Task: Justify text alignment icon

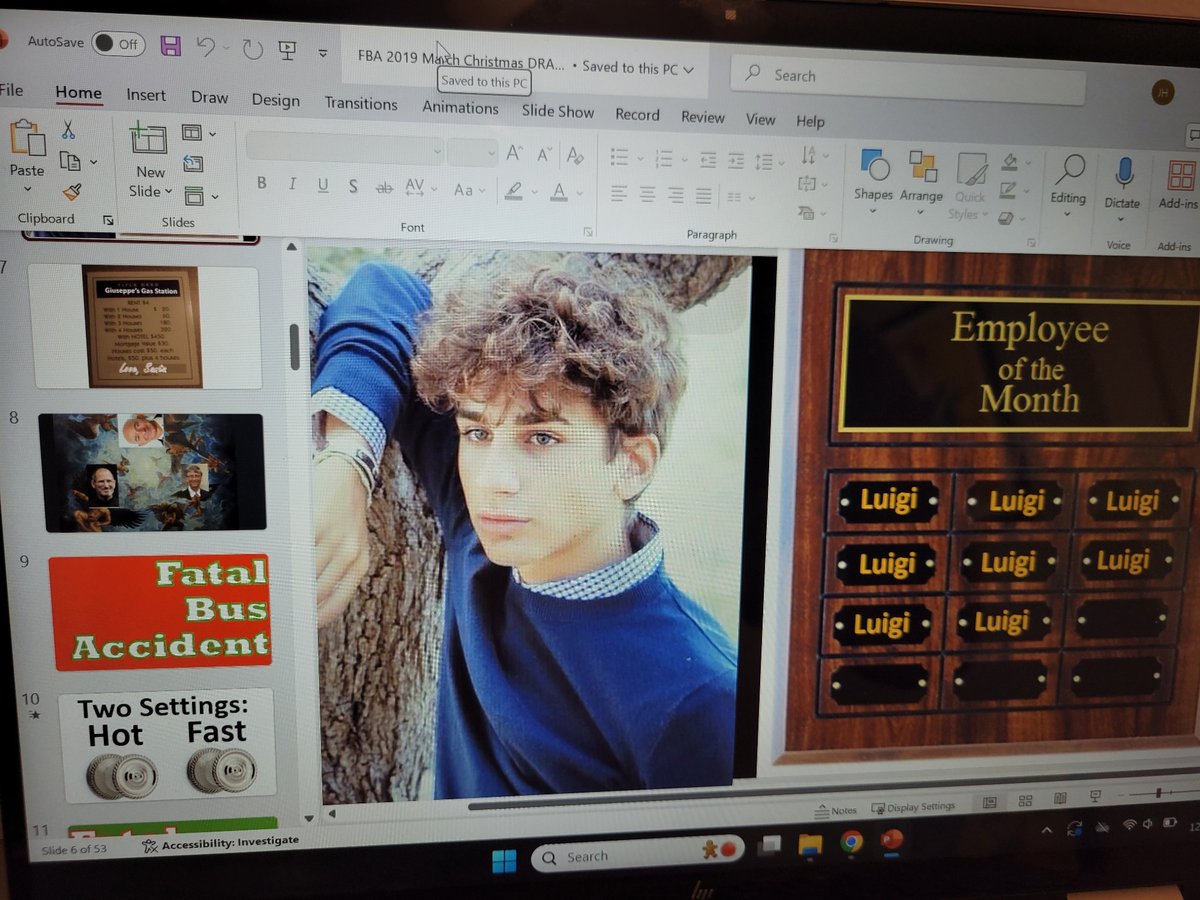Action: 704,196
